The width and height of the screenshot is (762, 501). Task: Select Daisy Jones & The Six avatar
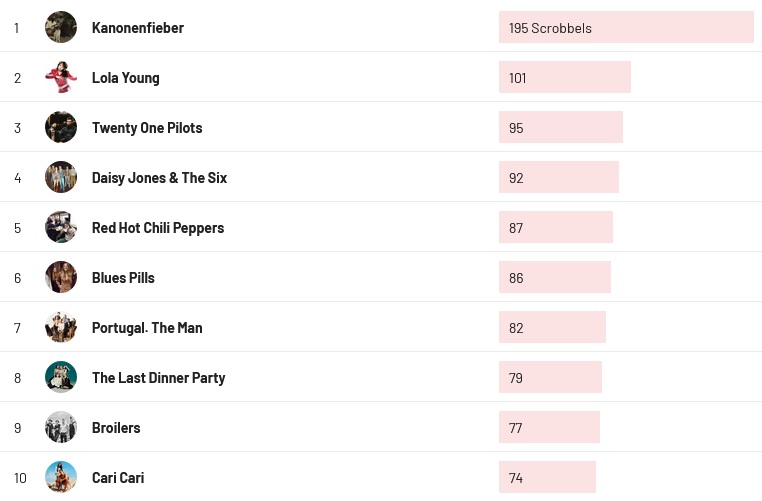[61, 177]
